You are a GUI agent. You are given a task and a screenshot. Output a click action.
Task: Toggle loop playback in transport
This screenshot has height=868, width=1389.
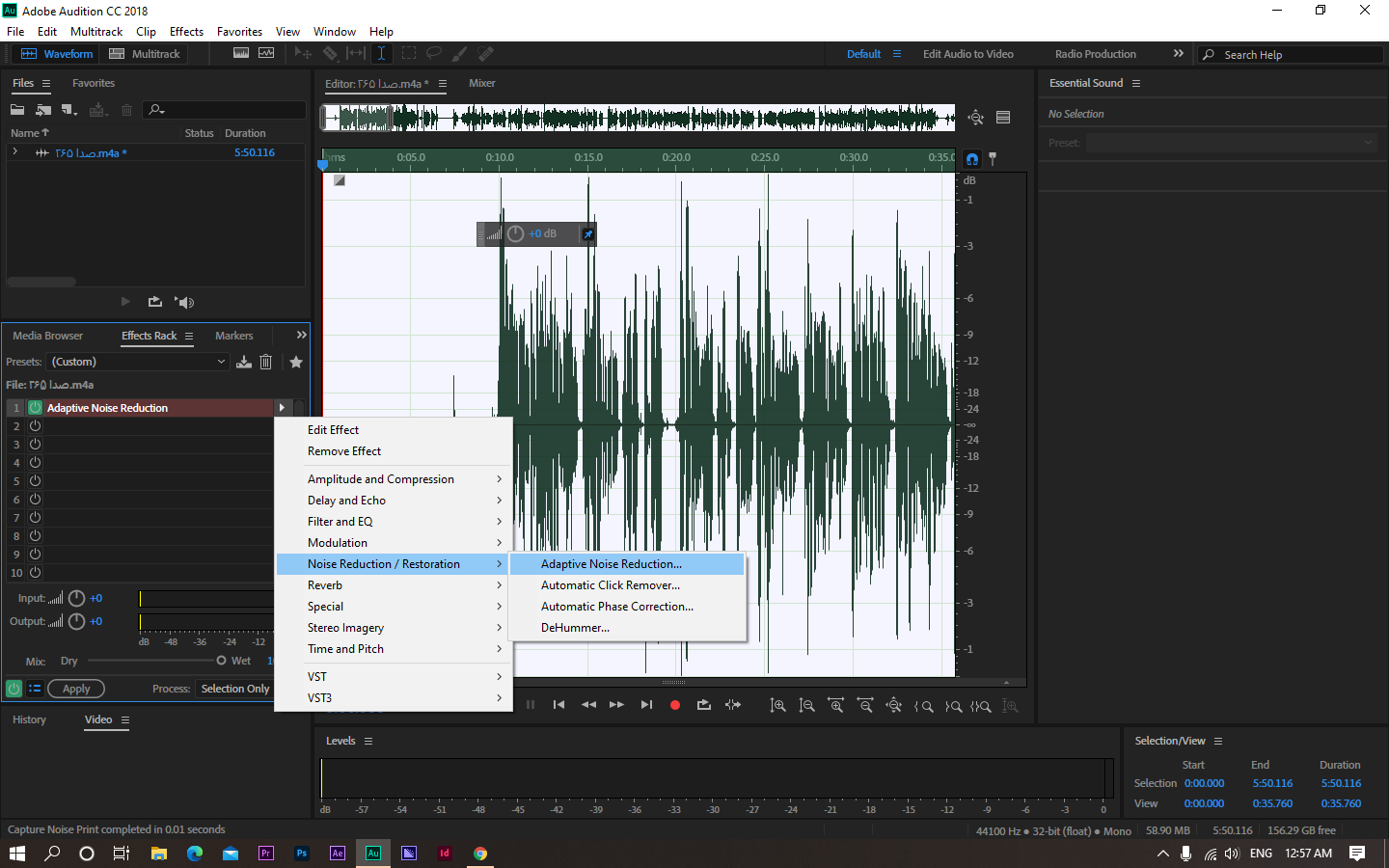704,705
